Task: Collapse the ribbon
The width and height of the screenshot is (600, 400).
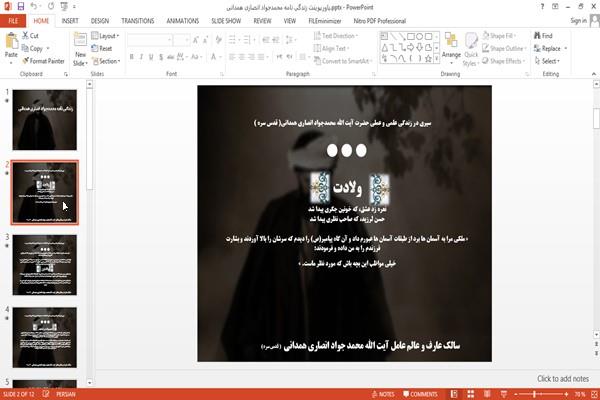Action: [594, 73]
